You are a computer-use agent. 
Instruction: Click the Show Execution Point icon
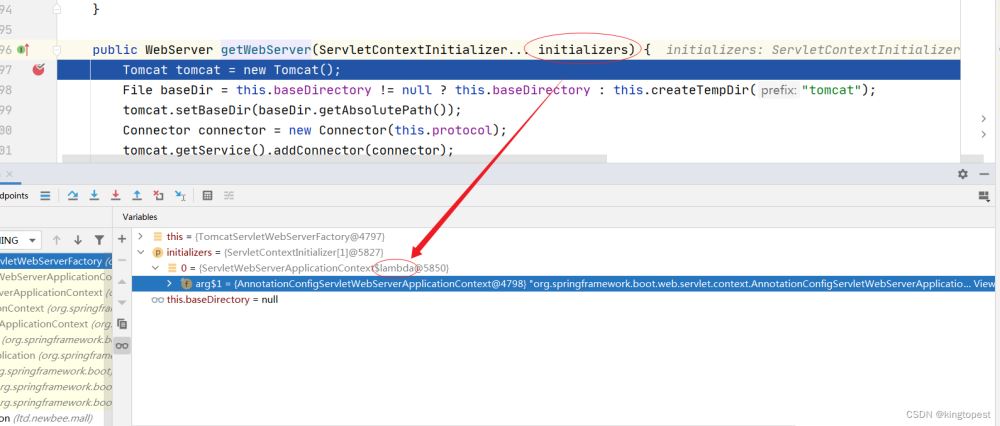tap(45, 196)
